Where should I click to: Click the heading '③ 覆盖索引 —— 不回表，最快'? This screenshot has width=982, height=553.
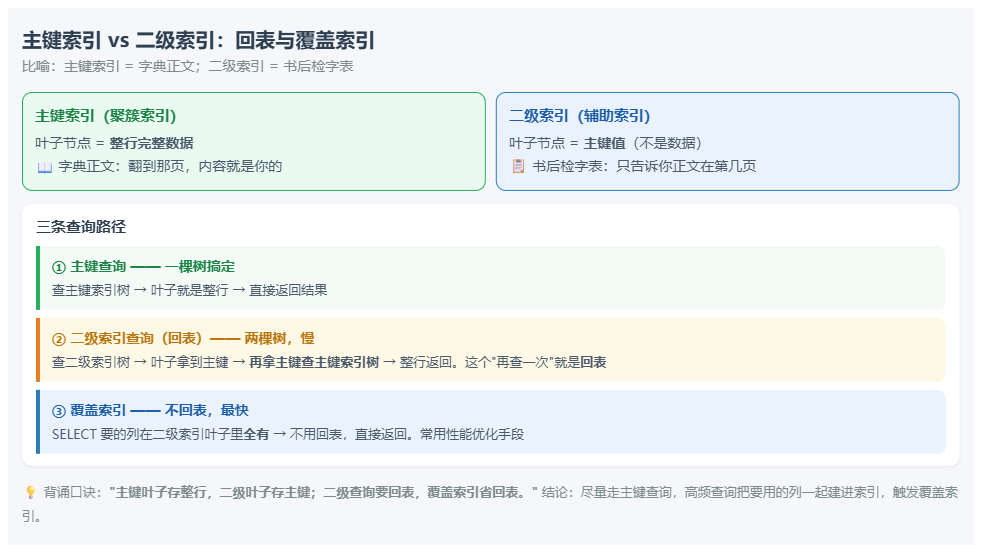(x=150, y=411)
